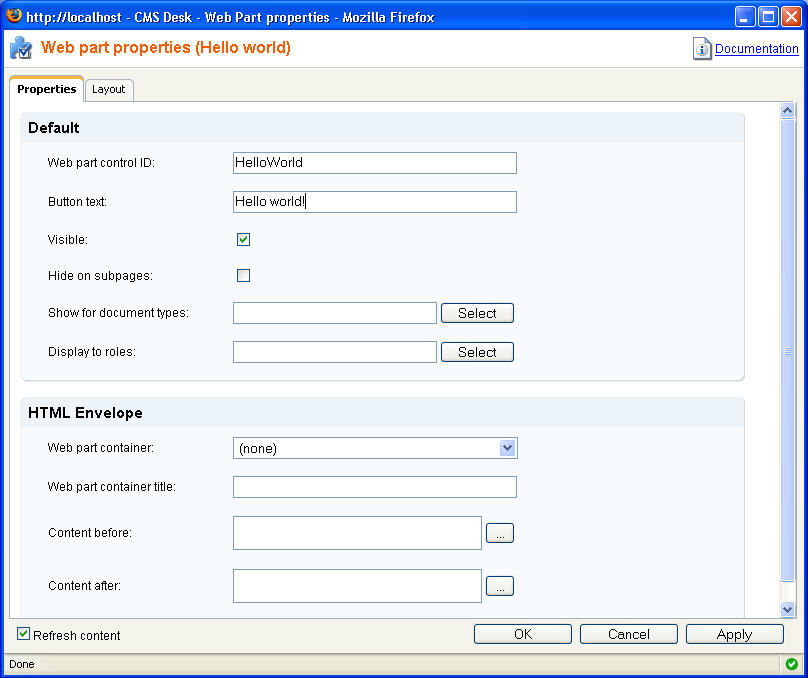Open the Content after editor ellipsis button
Screen dimensions: 808x678
500,586
